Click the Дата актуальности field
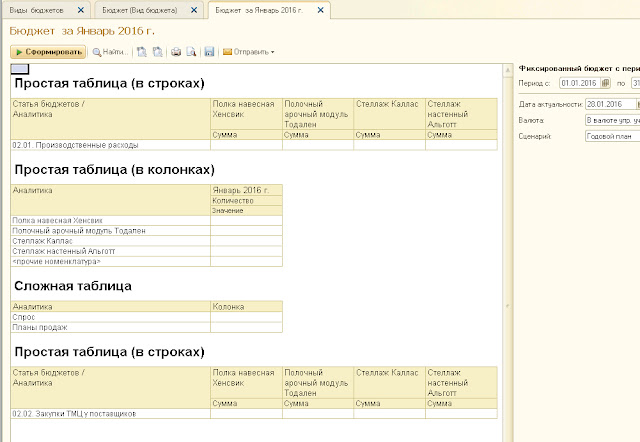Image resolution: width=640 pixels, height=442 pixels. click(610, 104)
